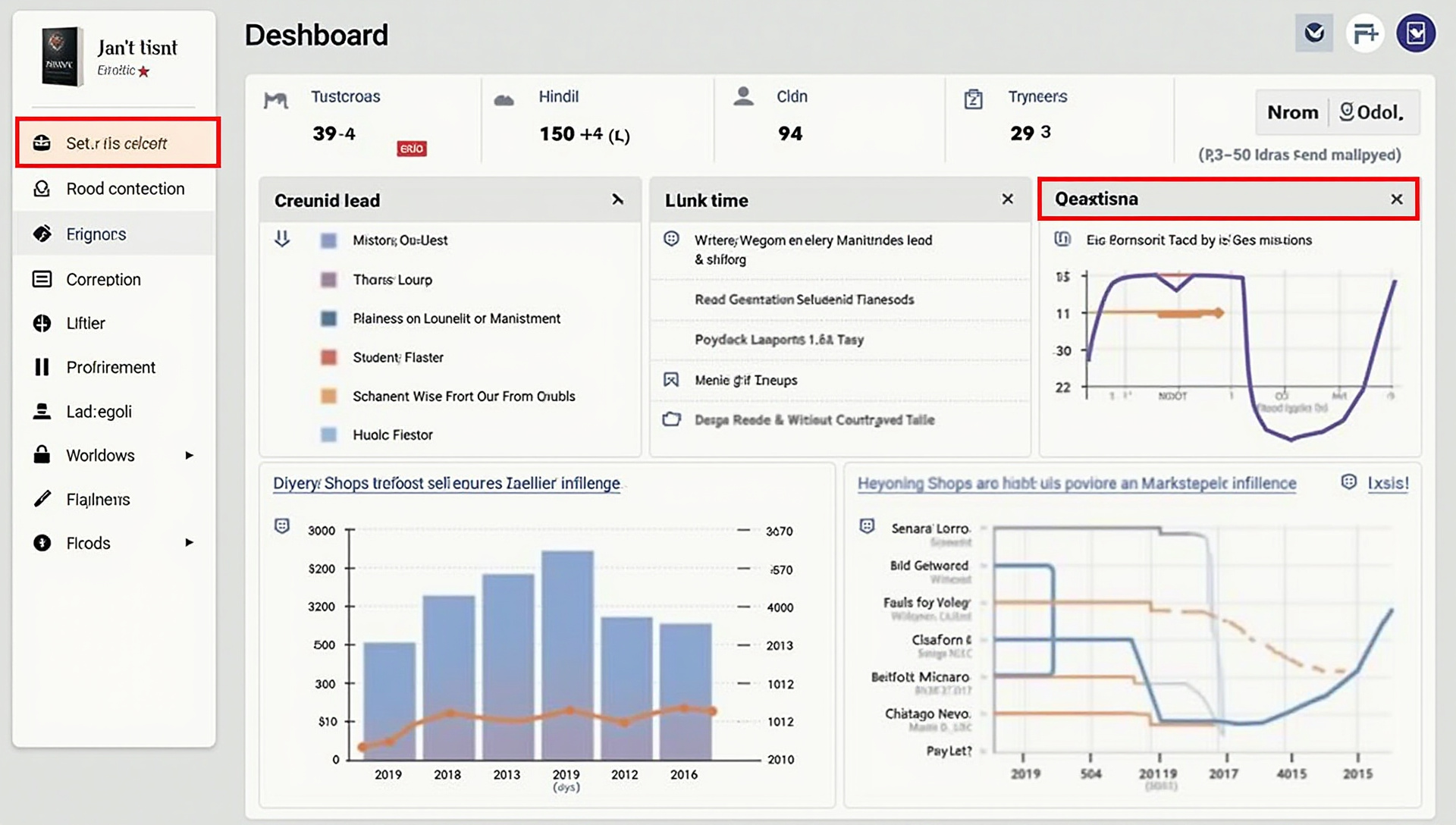Toggle the square beside Thars Lourp
This screenshot has height=825, width=1456.
coord(328,280)
